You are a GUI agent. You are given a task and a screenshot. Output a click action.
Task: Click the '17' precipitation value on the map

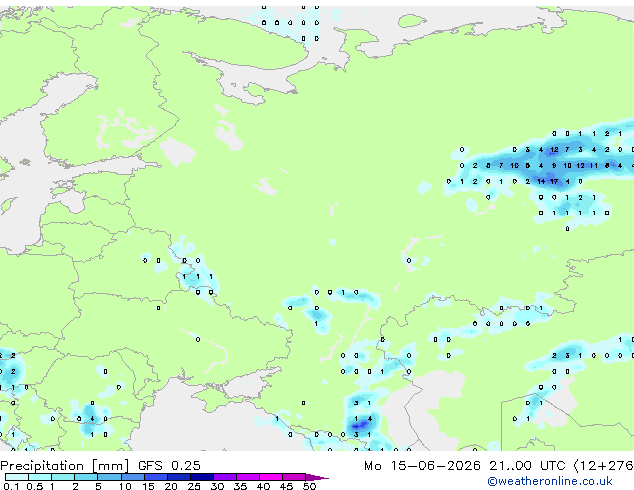click(x=554, y=182)
